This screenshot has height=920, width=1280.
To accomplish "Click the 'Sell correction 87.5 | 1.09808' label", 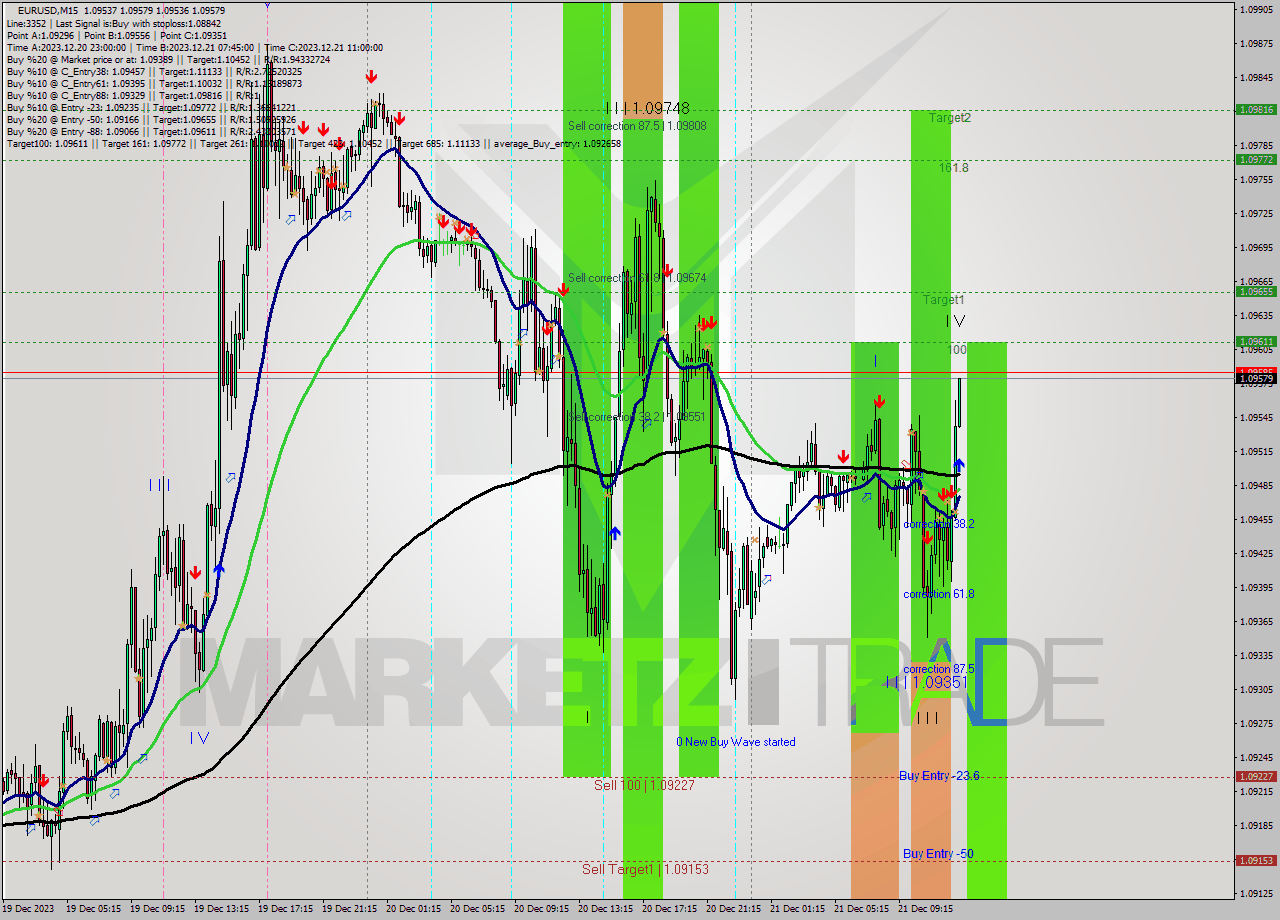I will pos(637,126).
